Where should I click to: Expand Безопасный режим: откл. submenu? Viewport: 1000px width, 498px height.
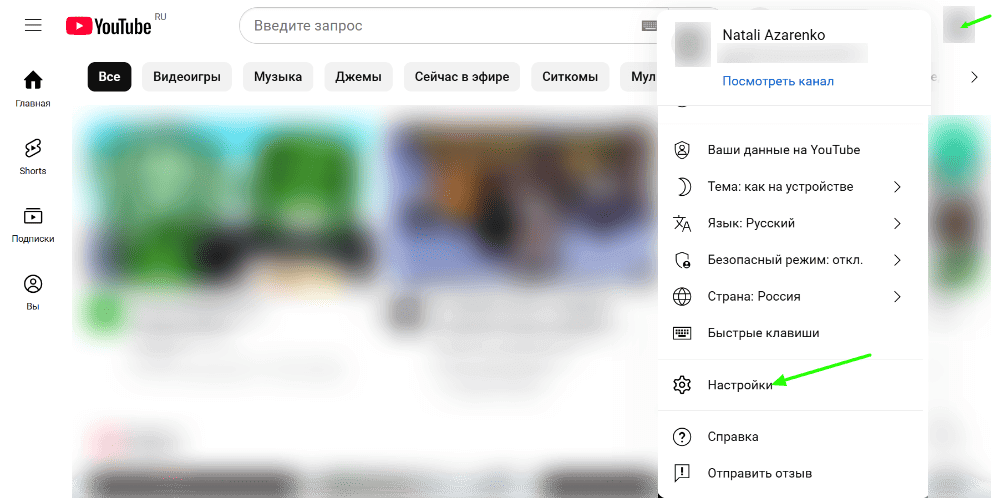[x=897, y=260]
